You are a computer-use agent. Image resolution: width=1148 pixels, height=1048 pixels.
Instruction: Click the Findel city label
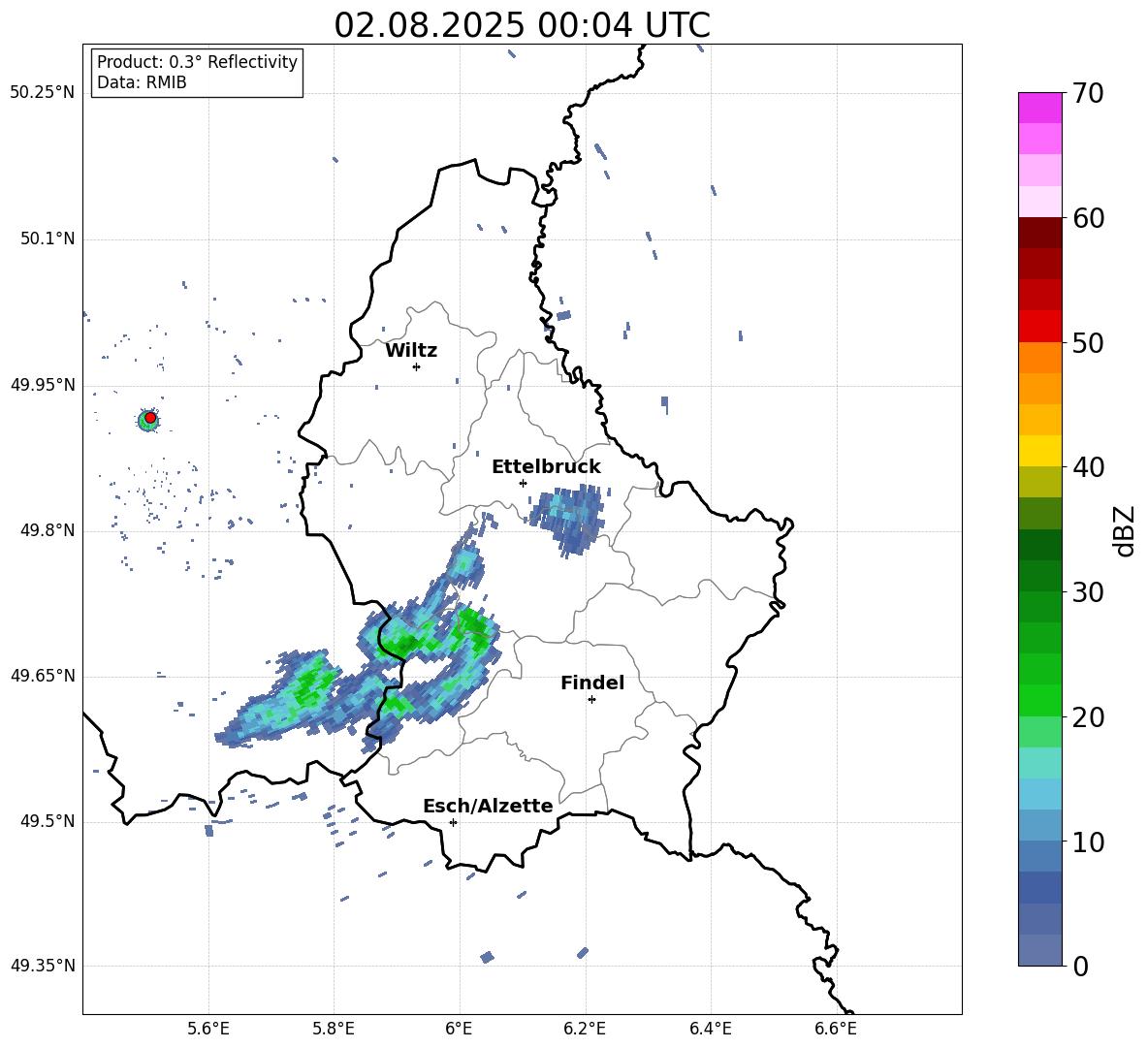[592, 683]
